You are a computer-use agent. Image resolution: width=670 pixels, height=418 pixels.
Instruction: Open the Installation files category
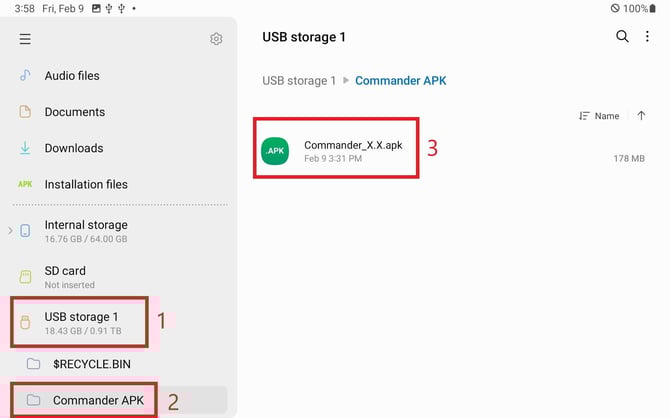click(x=85, y=184)
